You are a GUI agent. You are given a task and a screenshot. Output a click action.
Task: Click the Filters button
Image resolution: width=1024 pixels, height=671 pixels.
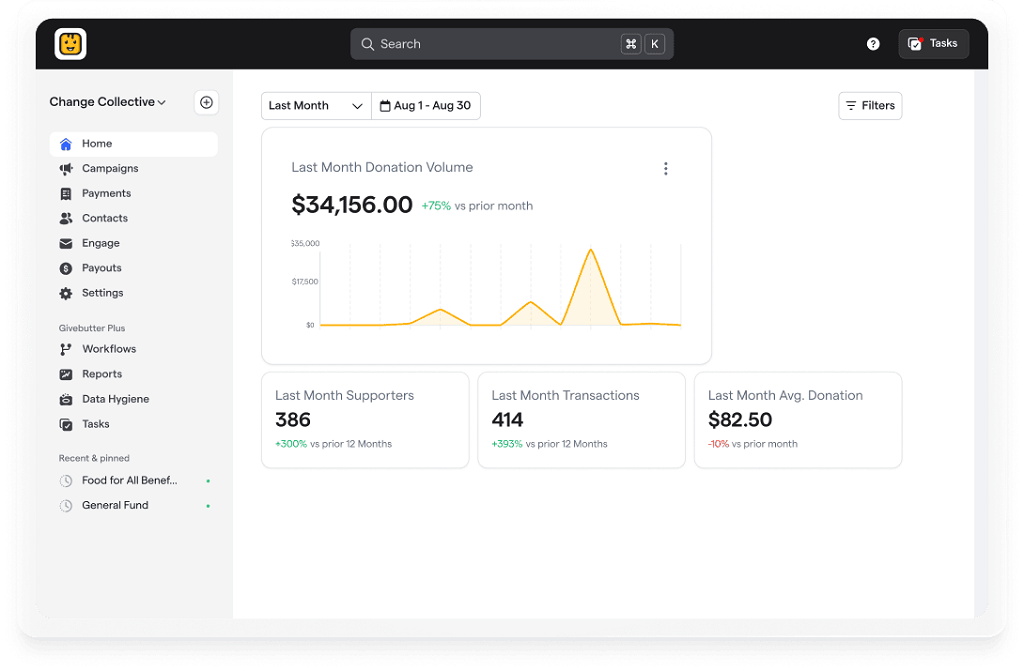pos(870,106)
